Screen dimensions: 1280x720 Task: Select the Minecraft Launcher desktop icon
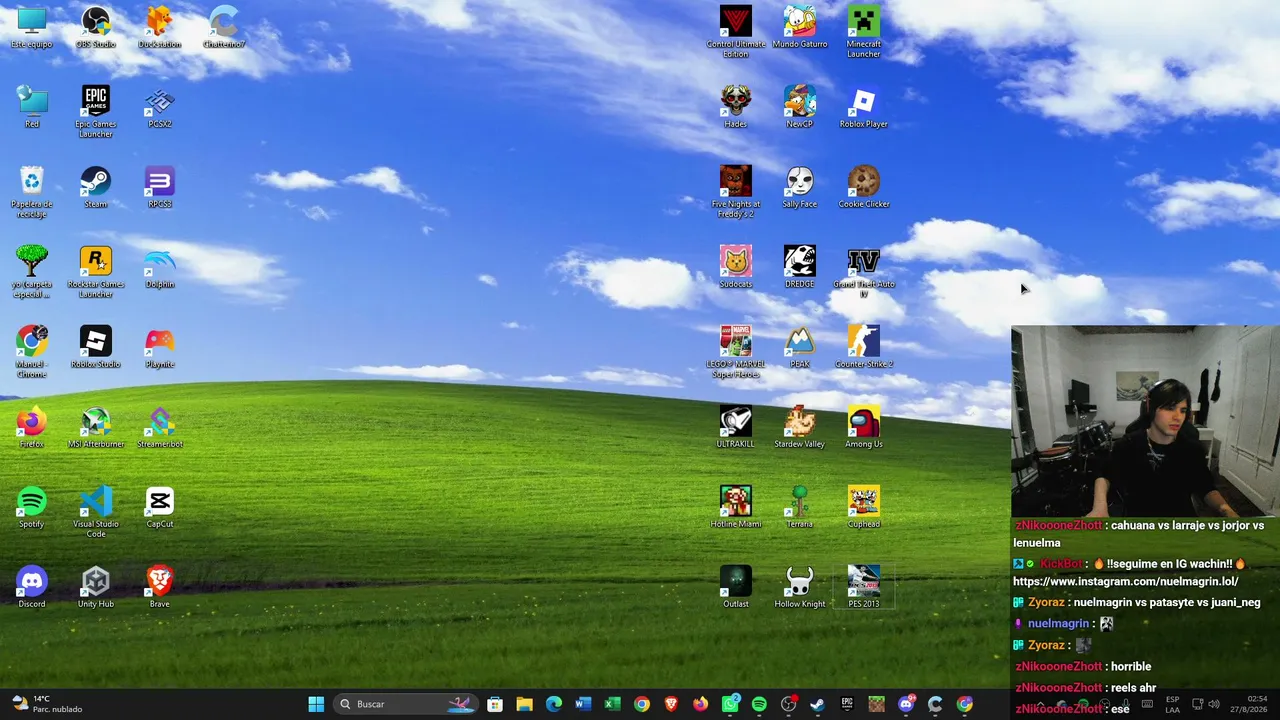tap(864, 32)
